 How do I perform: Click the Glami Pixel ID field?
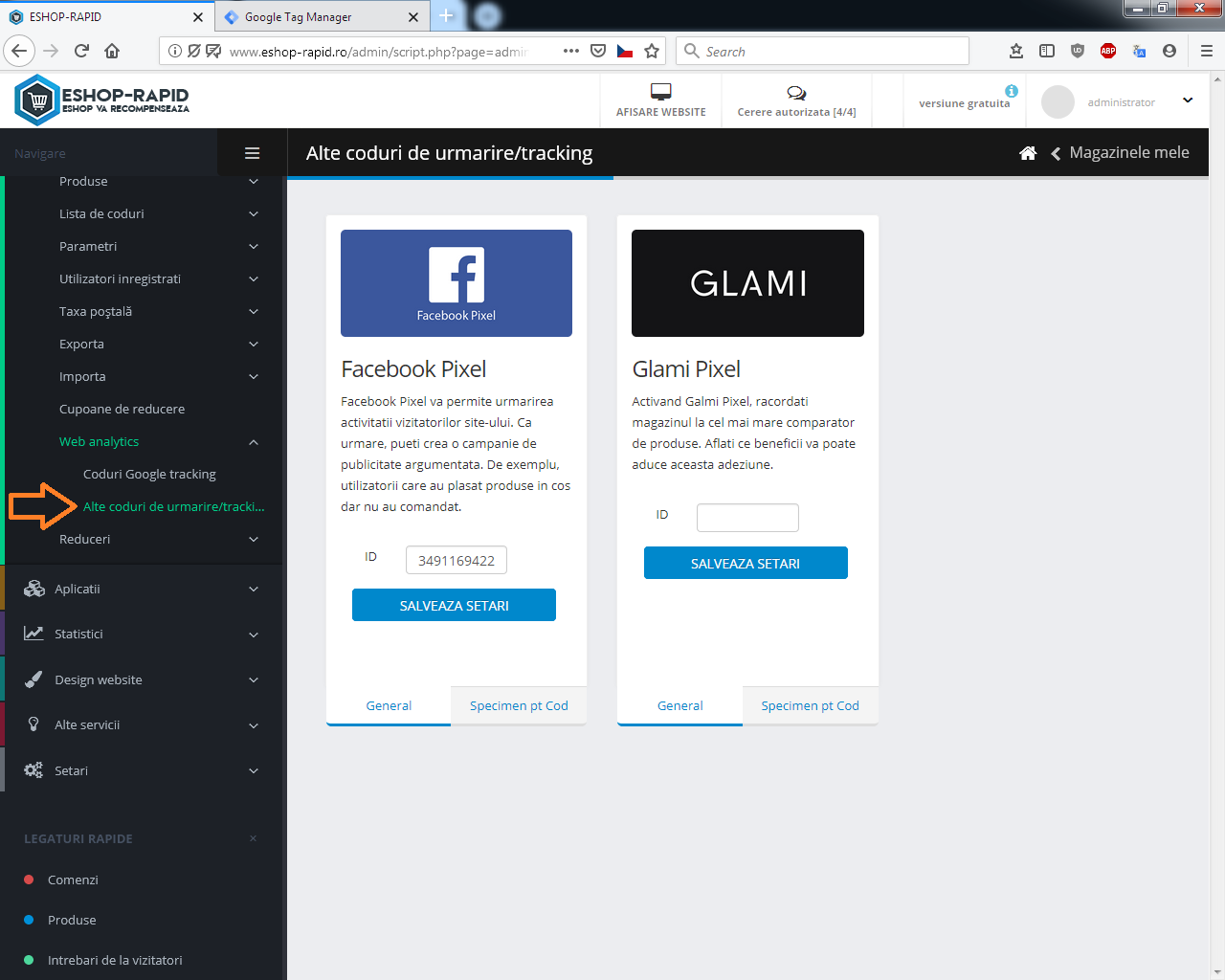tap(747, 518)
